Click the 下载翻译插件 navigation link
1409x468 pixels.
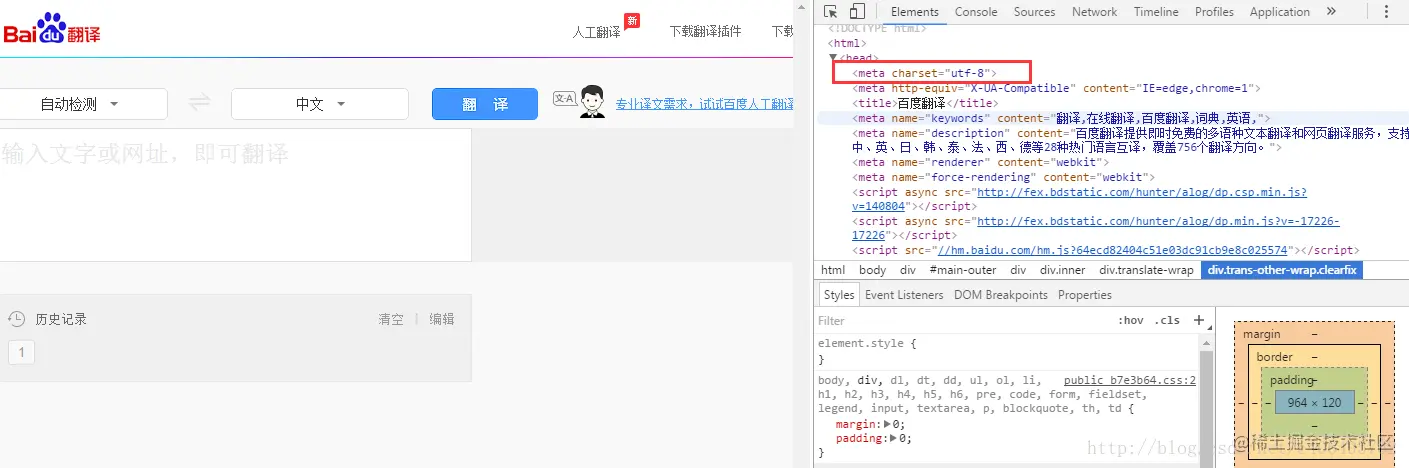[x=705, y=31]
